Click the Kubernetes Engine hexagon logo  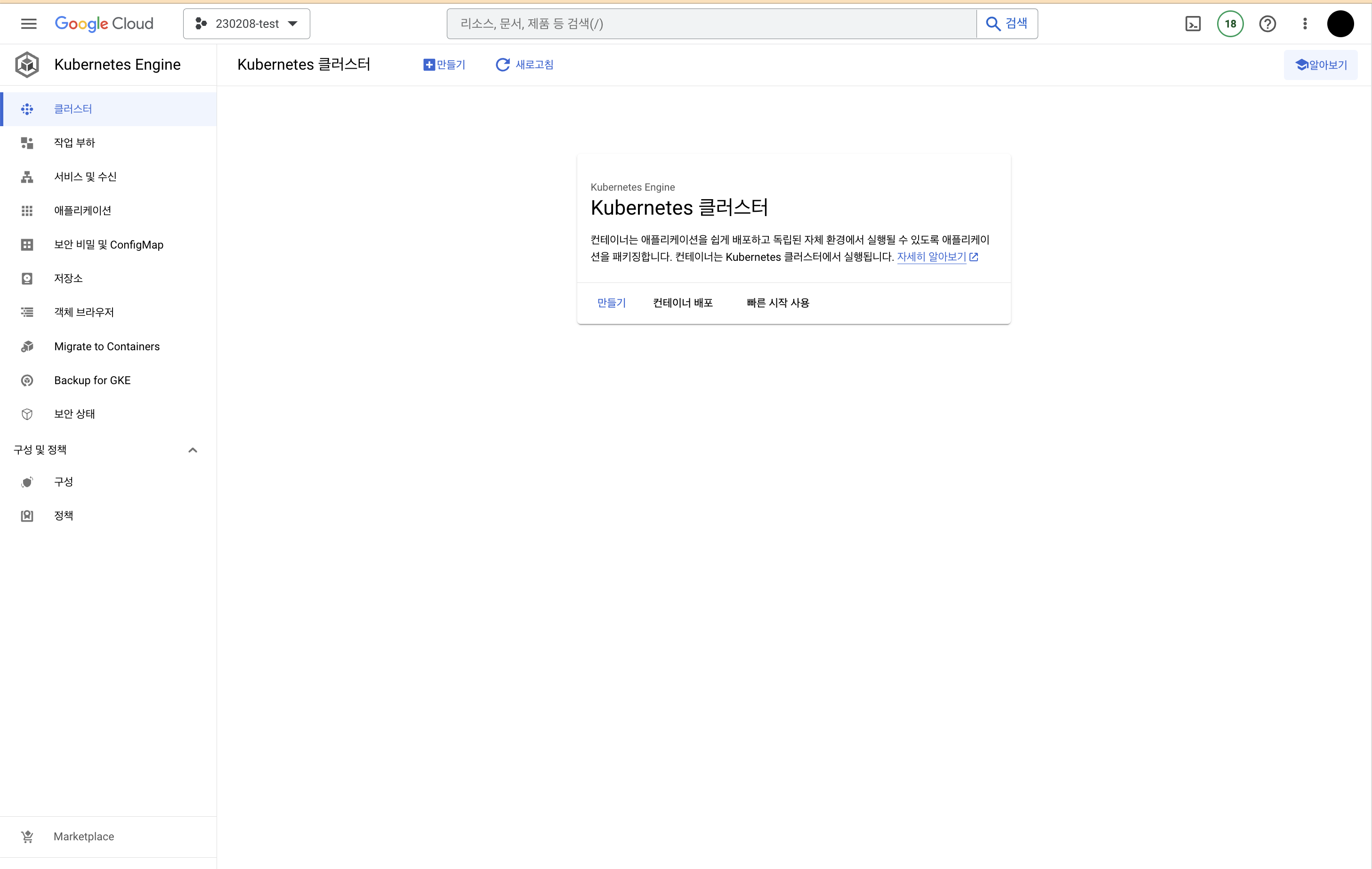27,64
